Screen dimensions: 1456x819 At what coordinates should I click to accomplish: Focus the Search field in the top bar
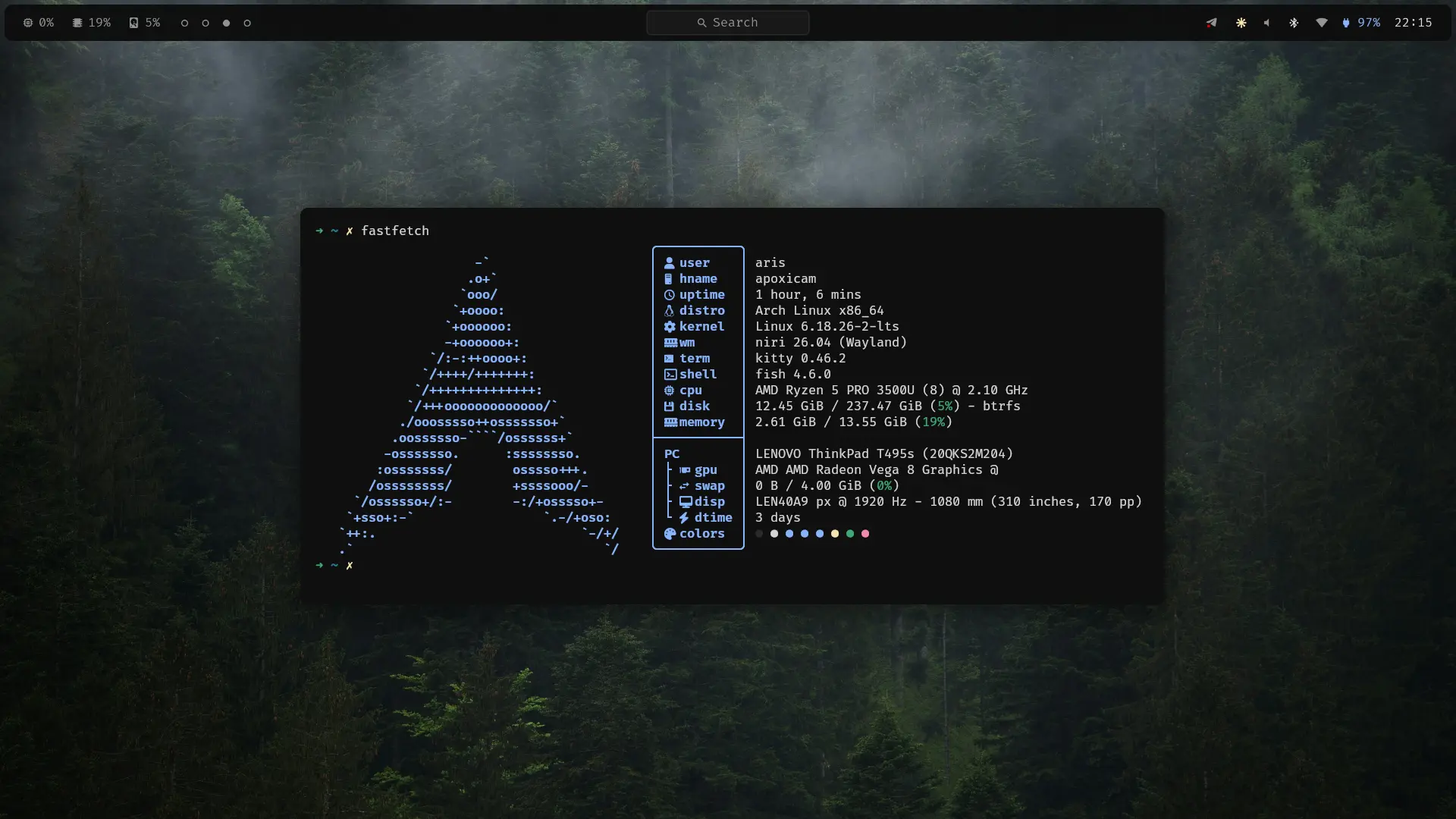click(x=728, y=23)
